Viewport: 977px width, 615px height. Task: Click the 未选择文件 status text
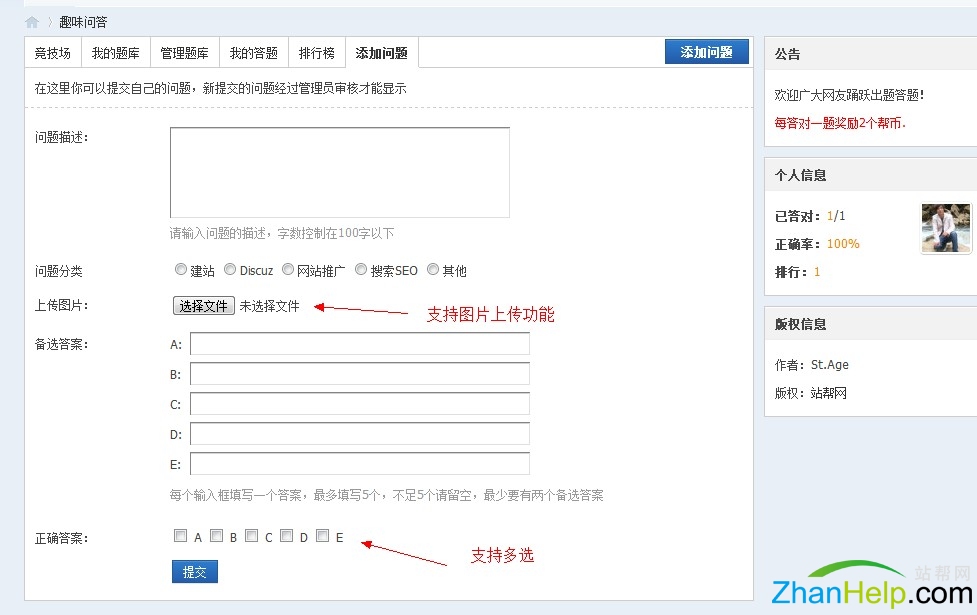[x=269, y=306]
